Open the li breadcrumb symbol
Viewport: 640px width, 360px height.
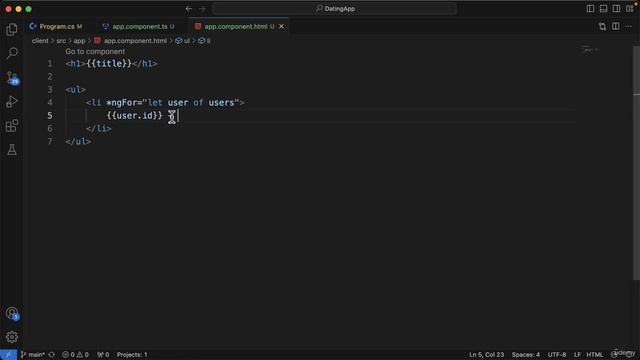coord(204,41)
